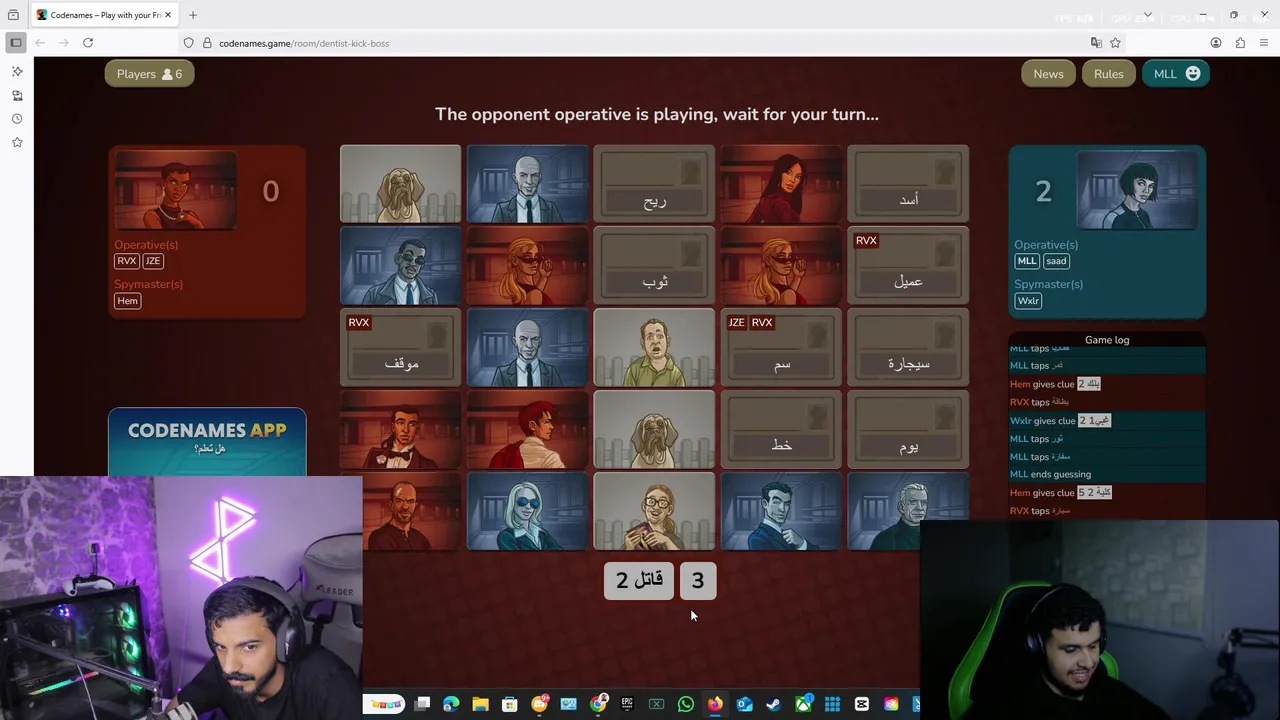
Task: Open the Xbox app from the taskbar
Action: 803,704
